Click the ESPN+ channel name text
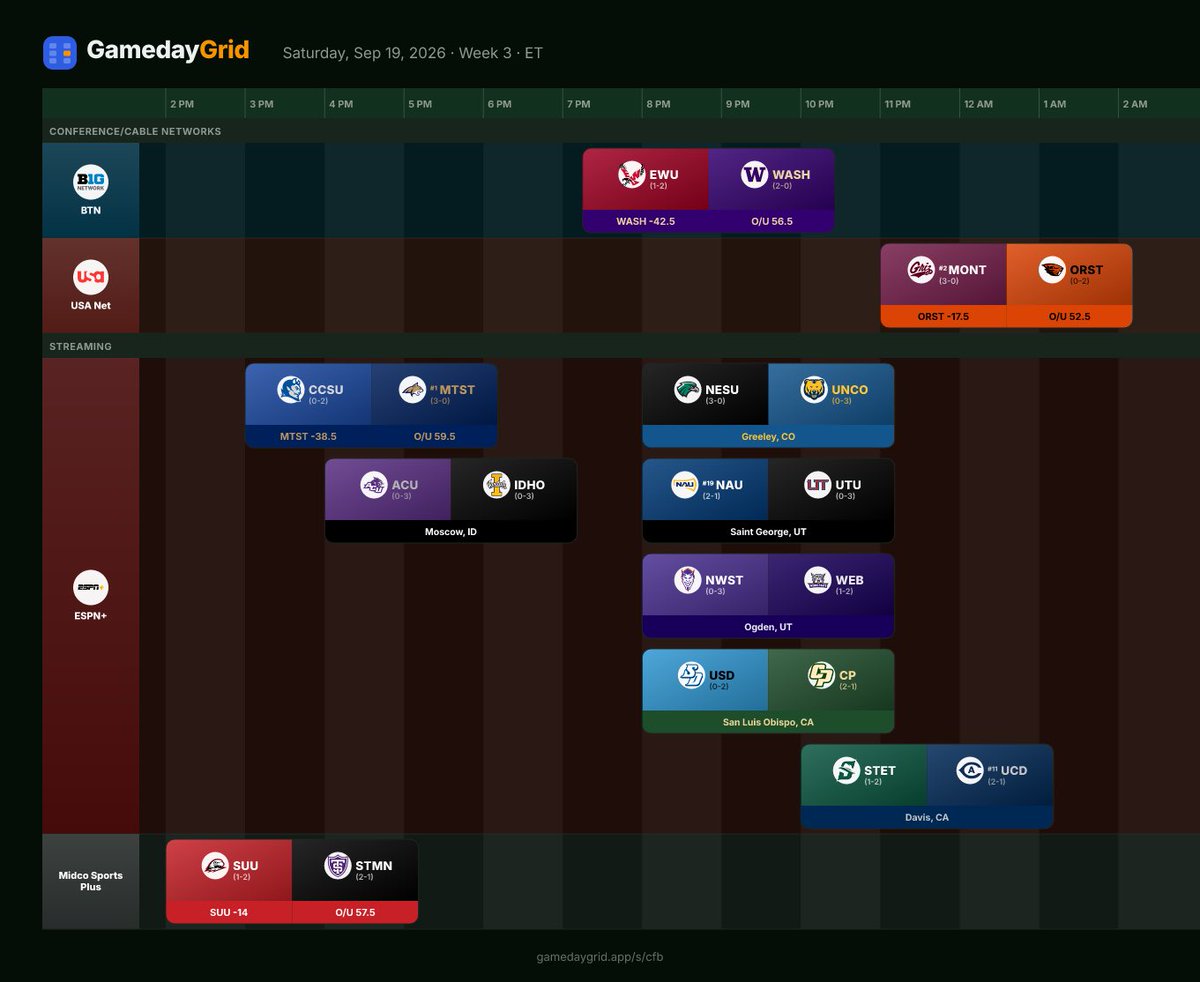This screenshot has width=1200, height=982. point(90,615)
